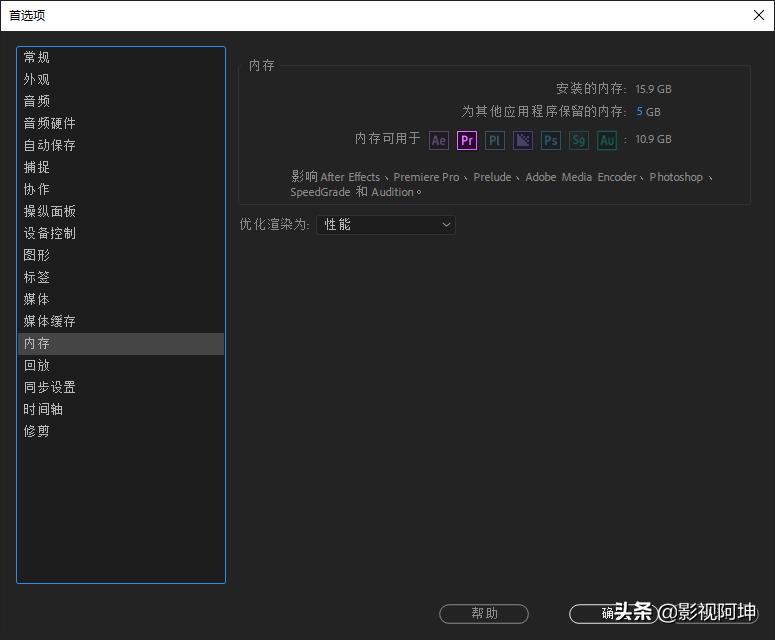Click the Prelude (Pl) memory icon

coord(494,140)
